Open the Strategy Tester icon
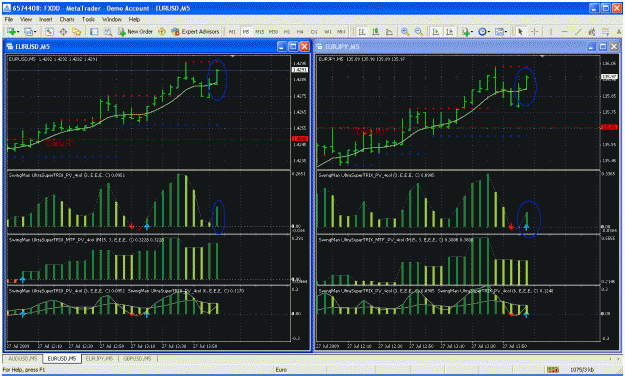Screen dimensions: 625x376 click(108, 31)
